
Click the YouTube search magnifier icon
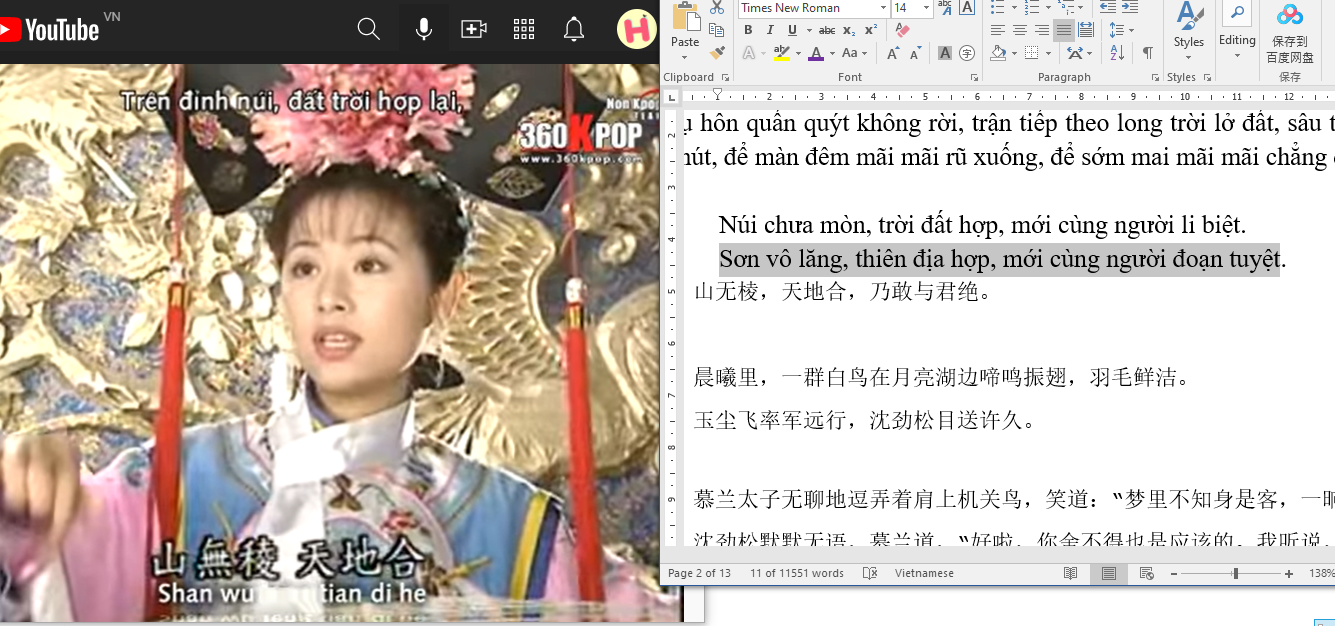pyautogui.click(x=369, y=29)
